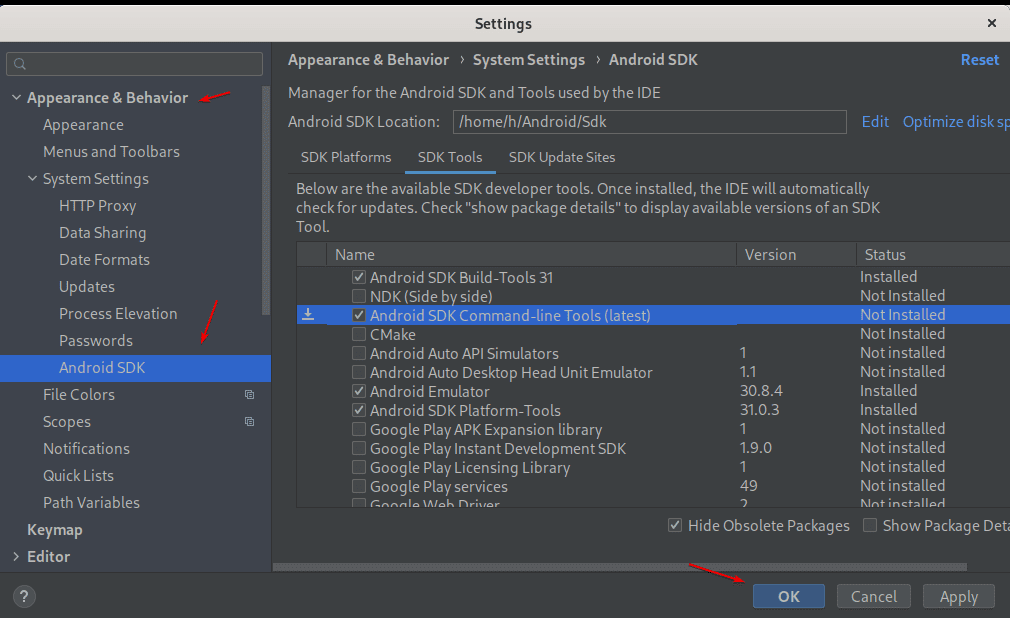Enable Show Package Details checkbox
This screenshot has height=618, width=1010.
tap(870, 525)
